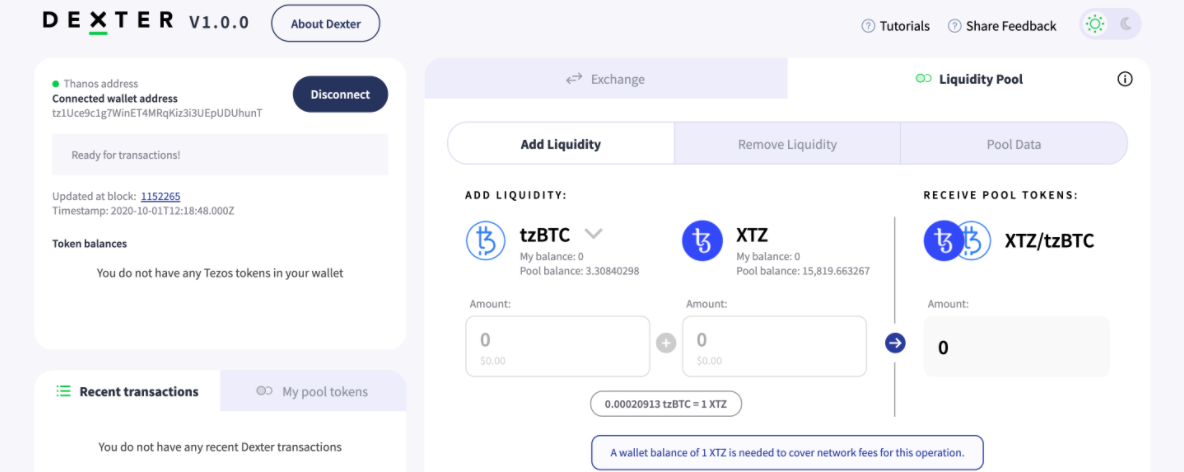1184x472 pixels.
Task: Click the tzBTC token icon
Action: pos(486,240)
